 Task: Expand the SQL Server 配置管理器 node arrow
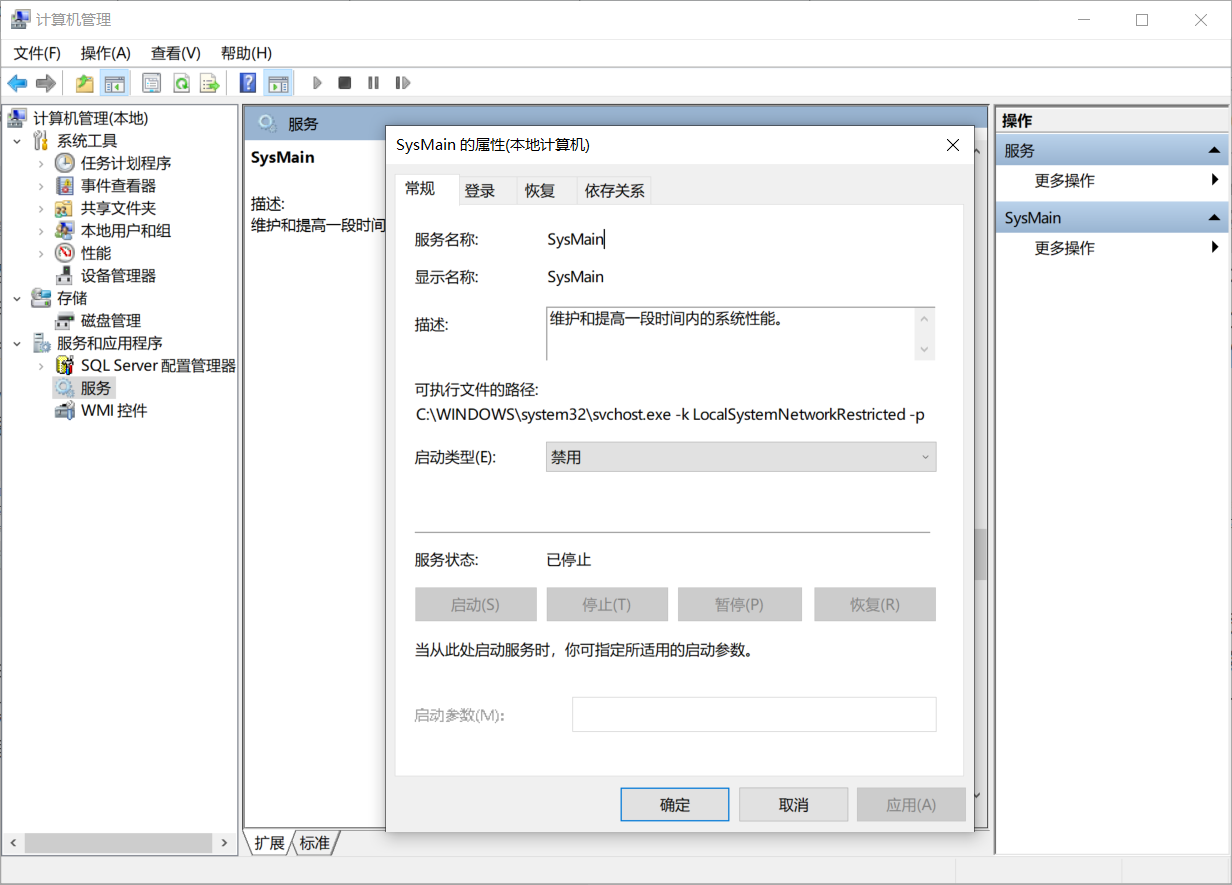tap(41, 366)
